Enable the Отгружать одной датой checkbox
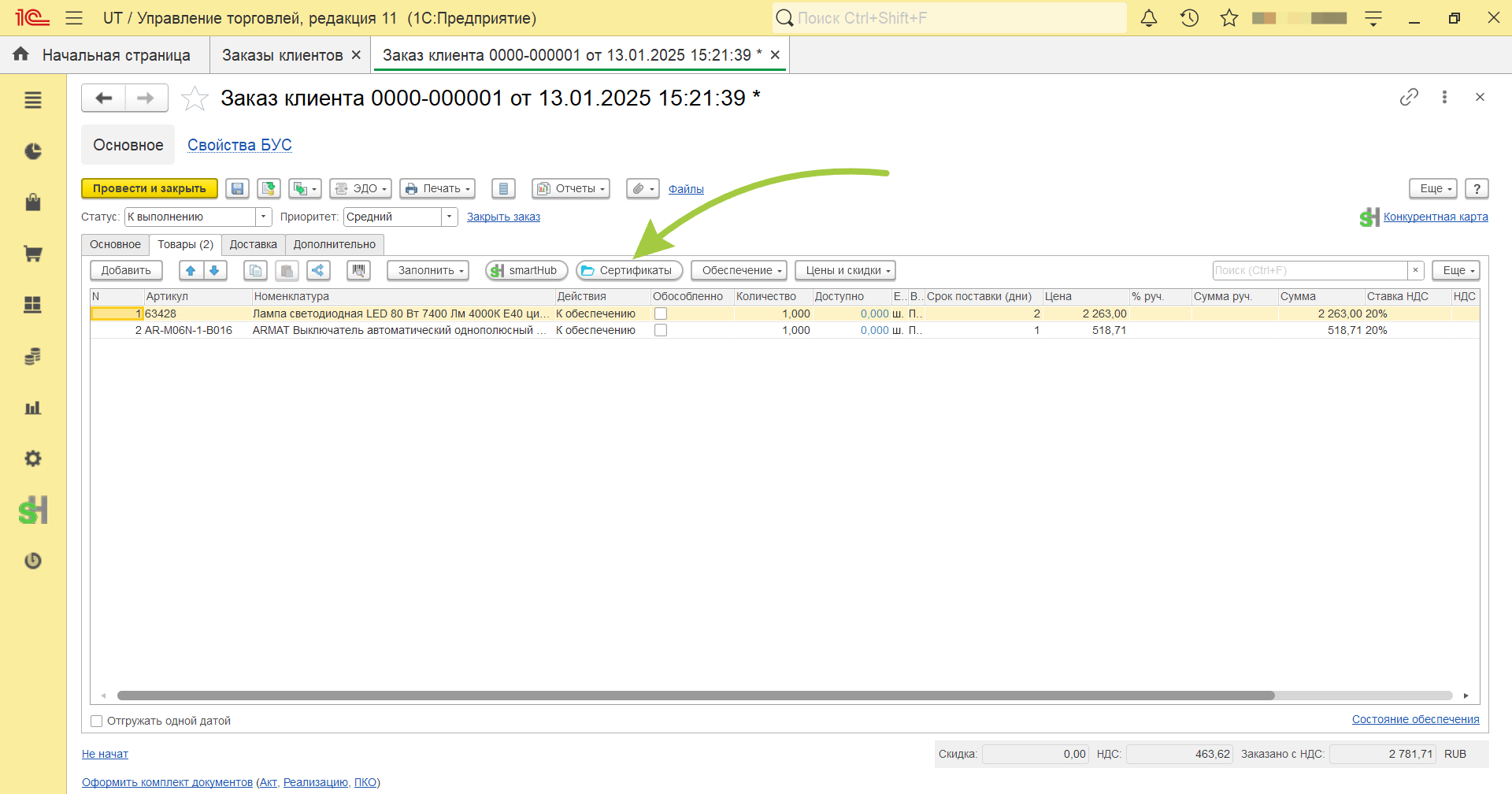 point(97,721)
